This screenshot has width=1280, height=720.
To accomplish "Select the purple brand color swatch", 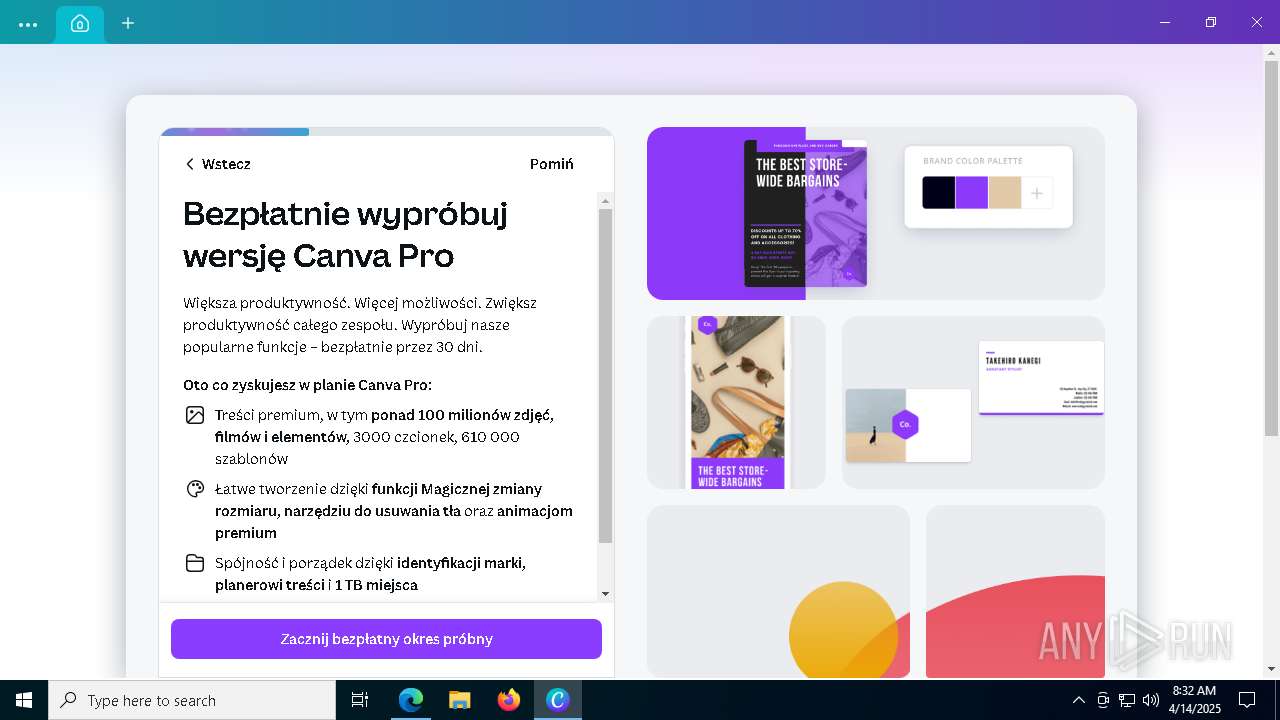I will click(x=972, y=193).
